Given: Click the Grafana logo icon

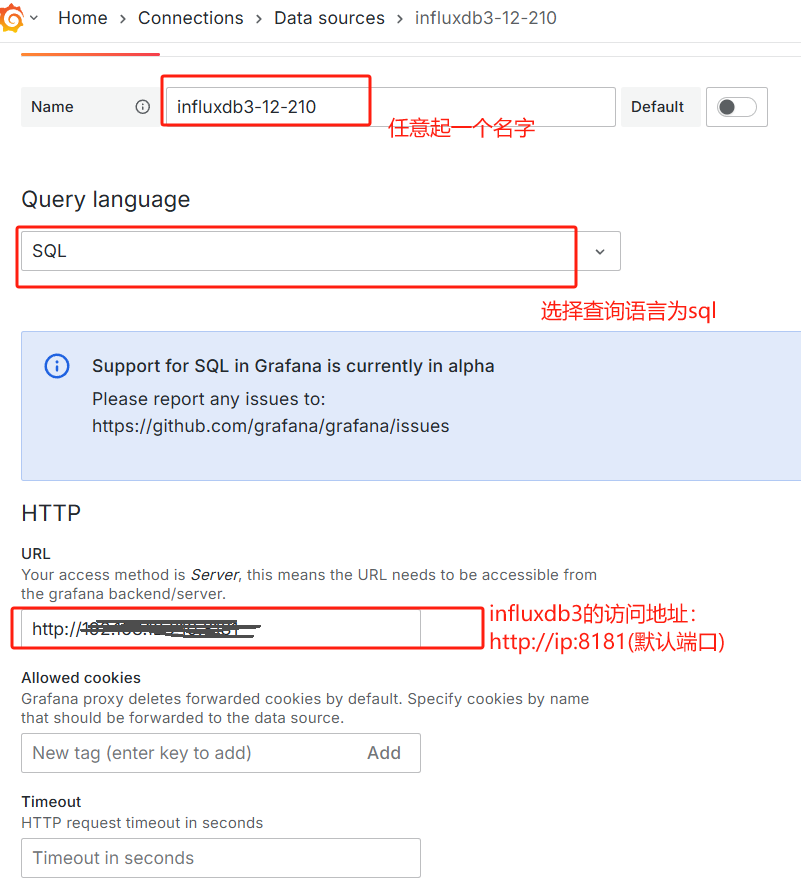Looking at the screenshot, I should [x=11, y=18].
